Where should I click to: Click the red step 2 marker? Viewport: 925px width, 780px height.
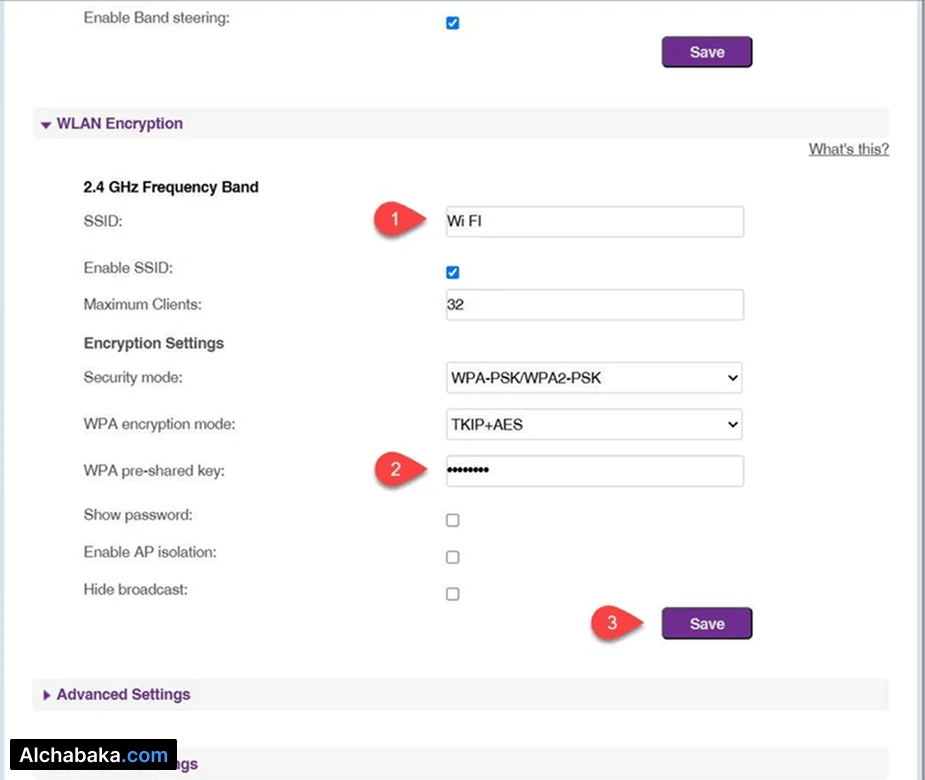pos(394,470)
